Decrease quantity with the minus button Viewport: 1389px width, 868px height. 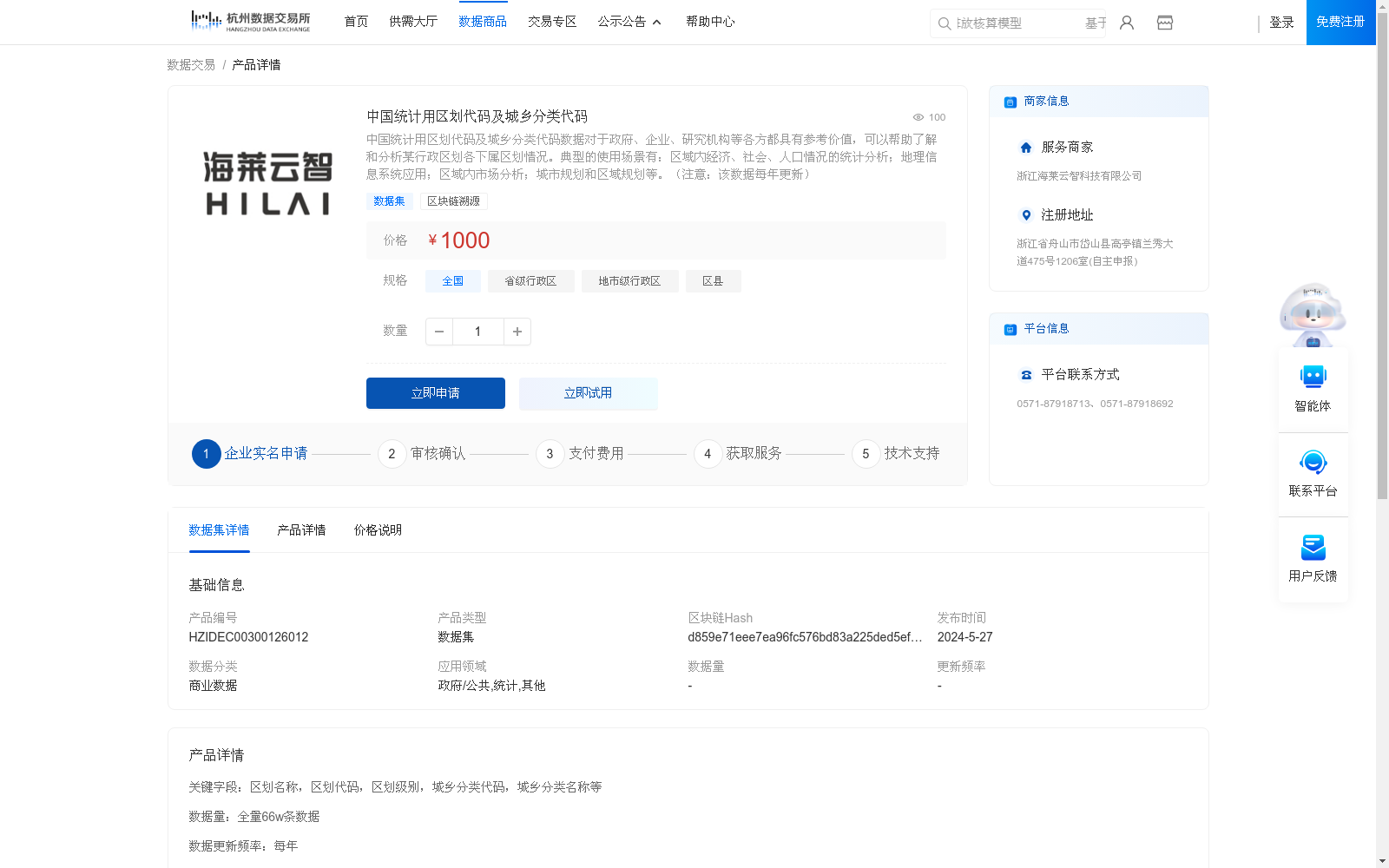pos(439,332)
